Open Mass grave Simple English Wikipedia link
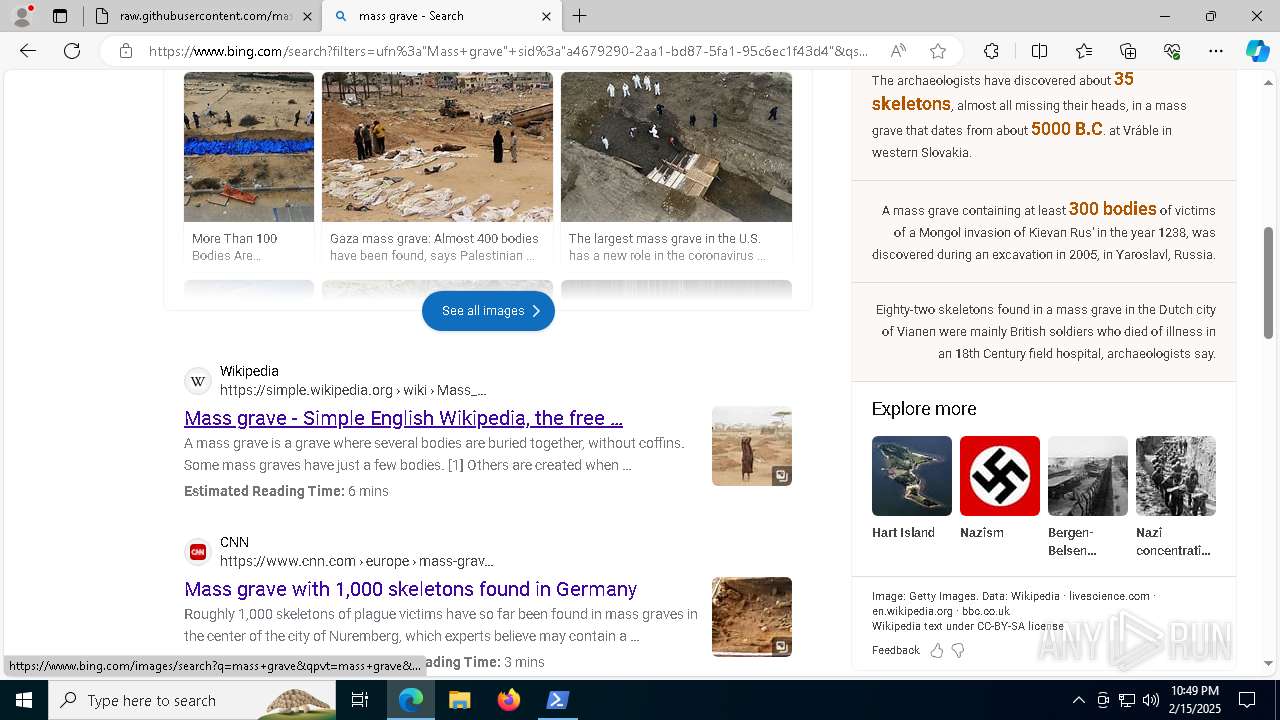 [x=403, y=418]
